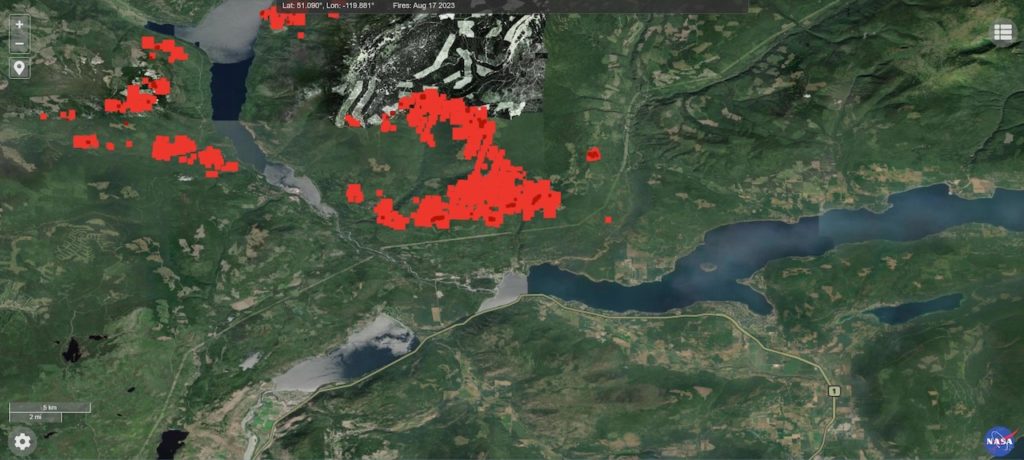Click the NASA logo
The width and height of the screenshot is (1024, 460).
(1000, 441)
